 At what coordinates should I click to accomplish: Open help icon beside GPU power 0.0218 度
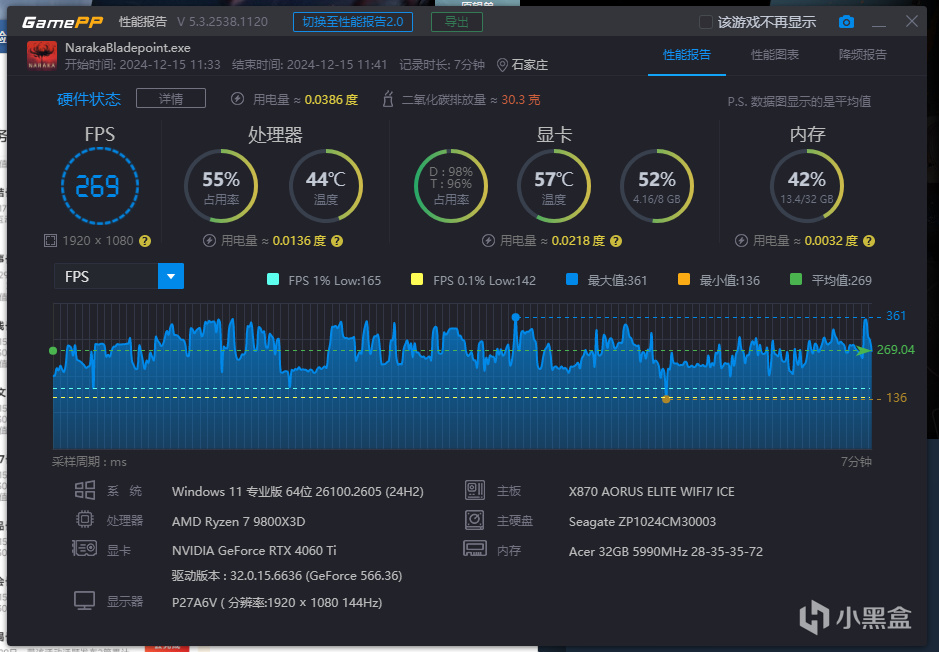[x=616, y=241]
